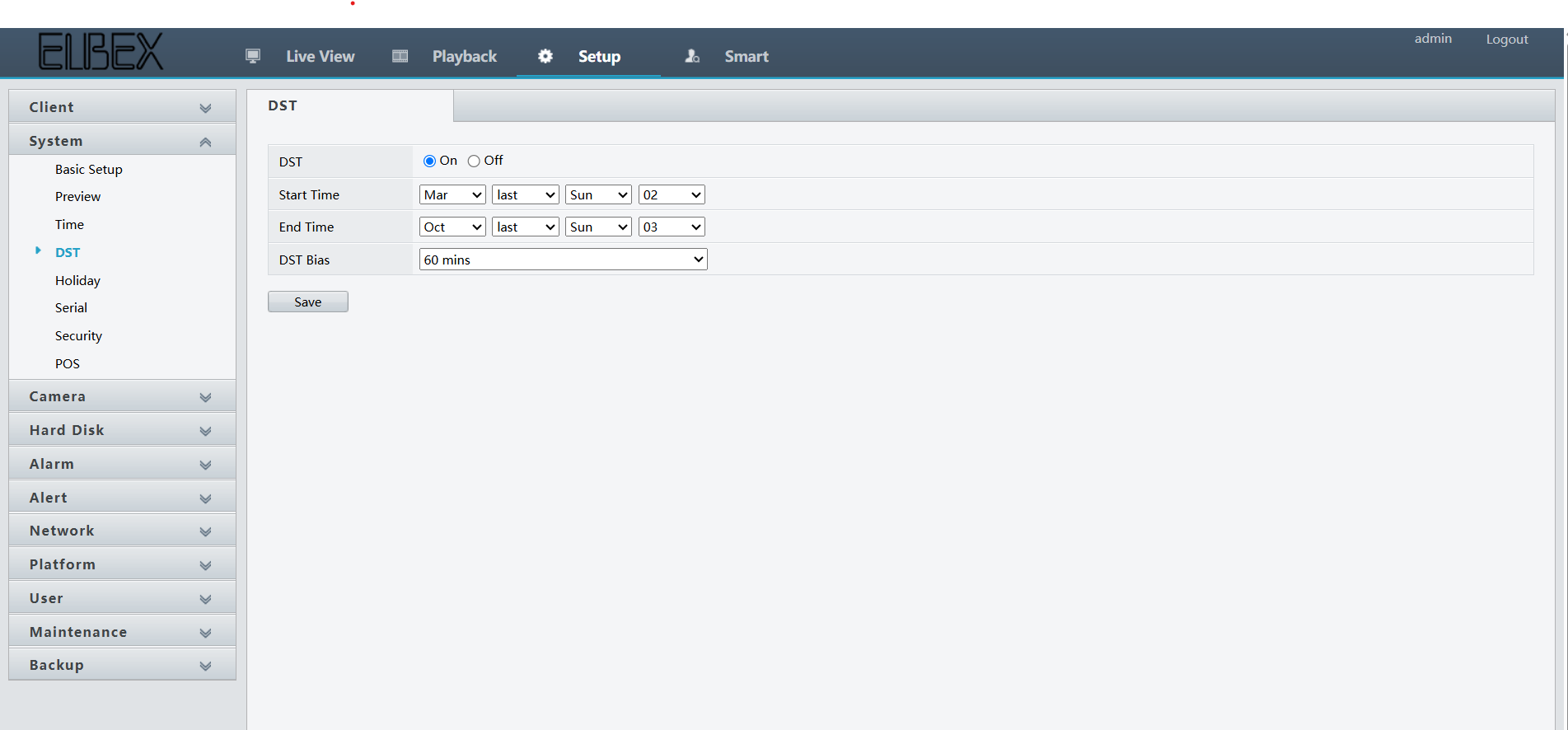The image size is (1568, 730).
Task: Collapse the System section
Action: click(122, 141)
